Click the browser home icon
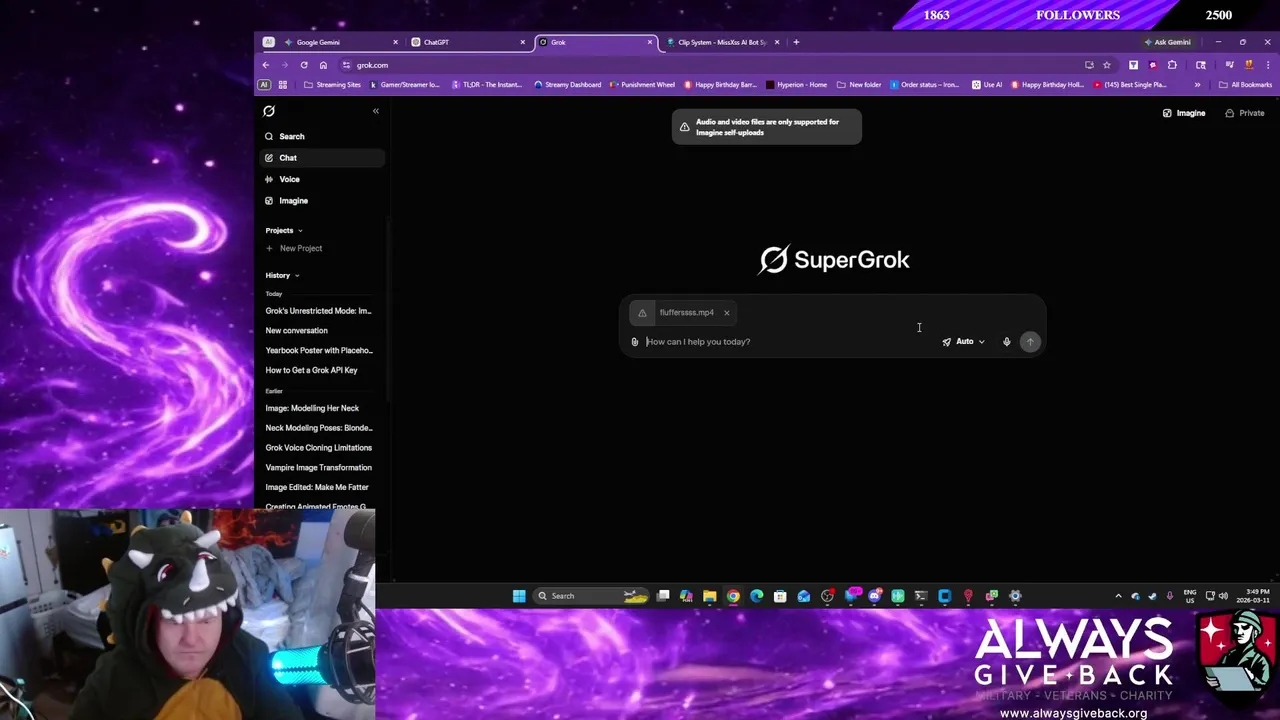This screenshot has width=1280, height=720. (x=323, y=65)
